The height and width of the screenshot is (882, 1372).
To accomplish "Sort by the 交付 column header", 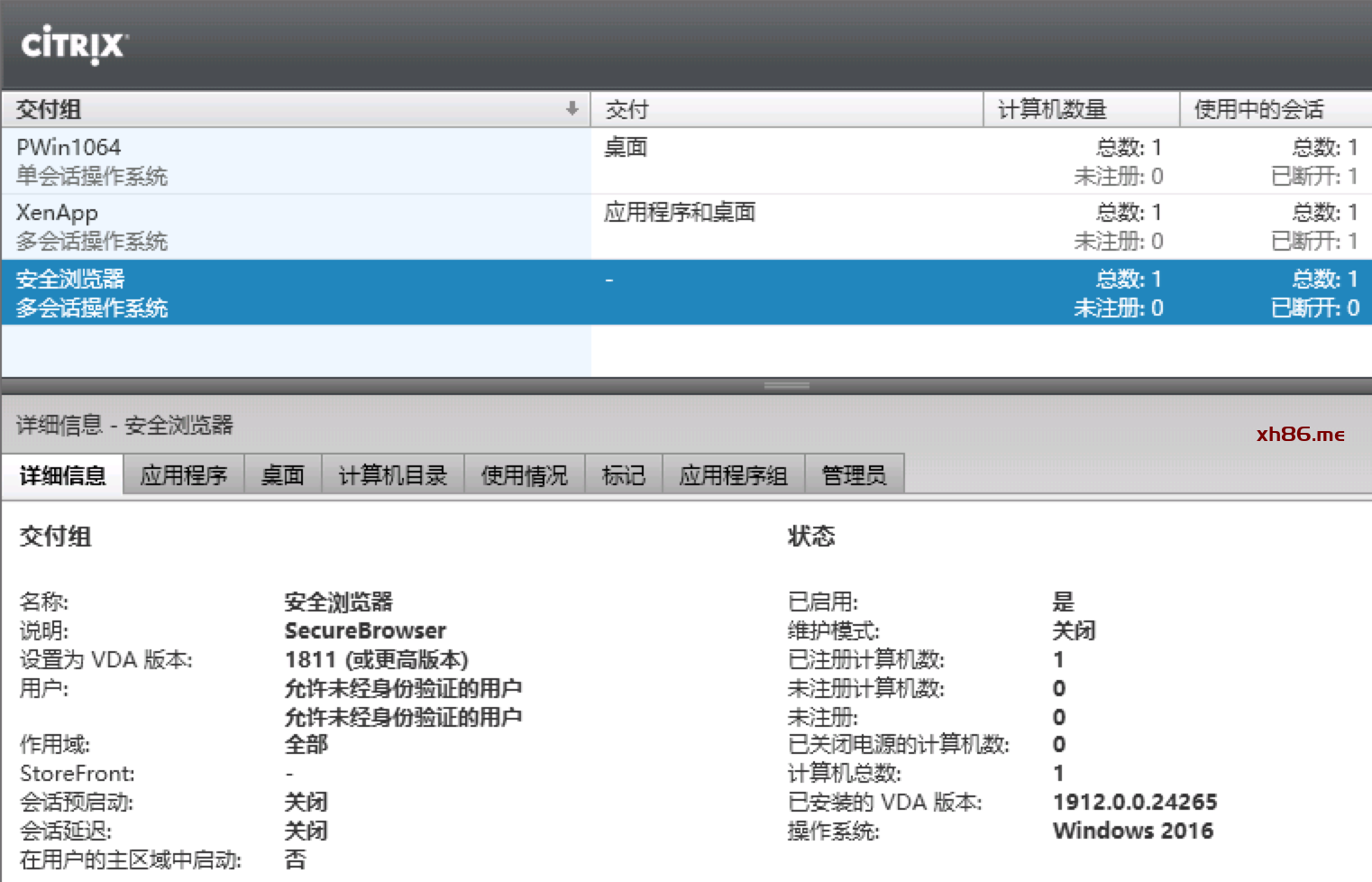I will tap(784, 109).
